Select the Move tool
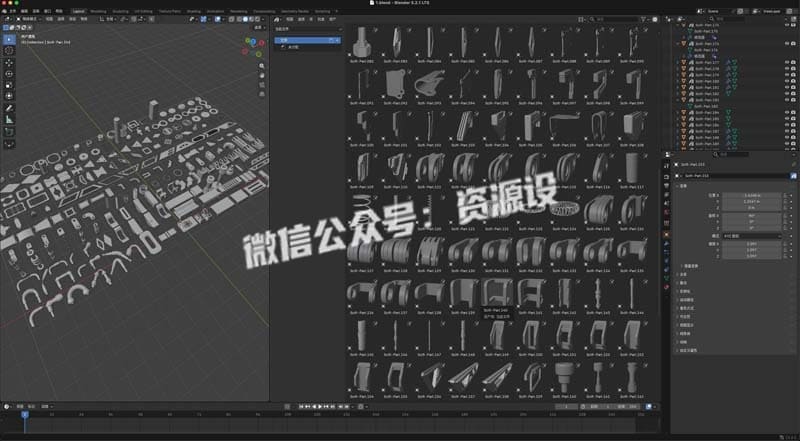The width and height of the screenshot is (800, 441). [9, 63]
